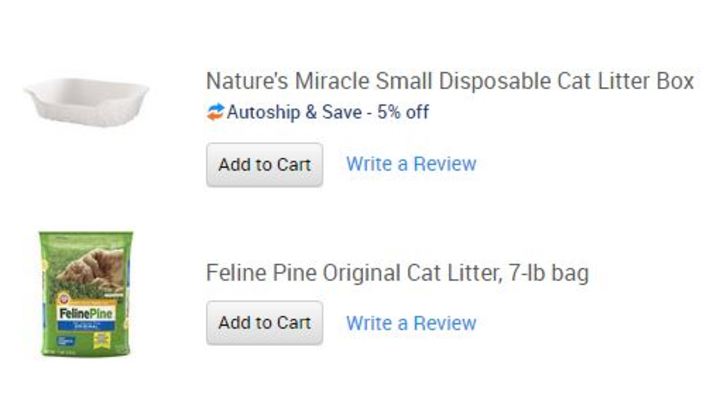Click the round orange Arm & Hammer logo on bag

[x=63, y=299]
